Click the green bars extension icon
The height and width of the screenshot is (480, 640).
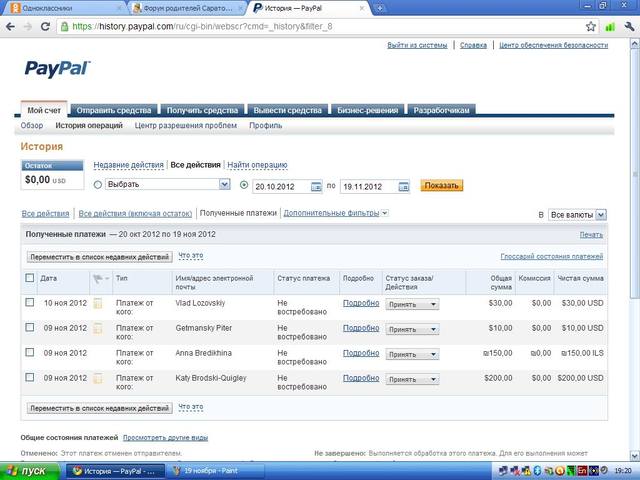(610, 27)
